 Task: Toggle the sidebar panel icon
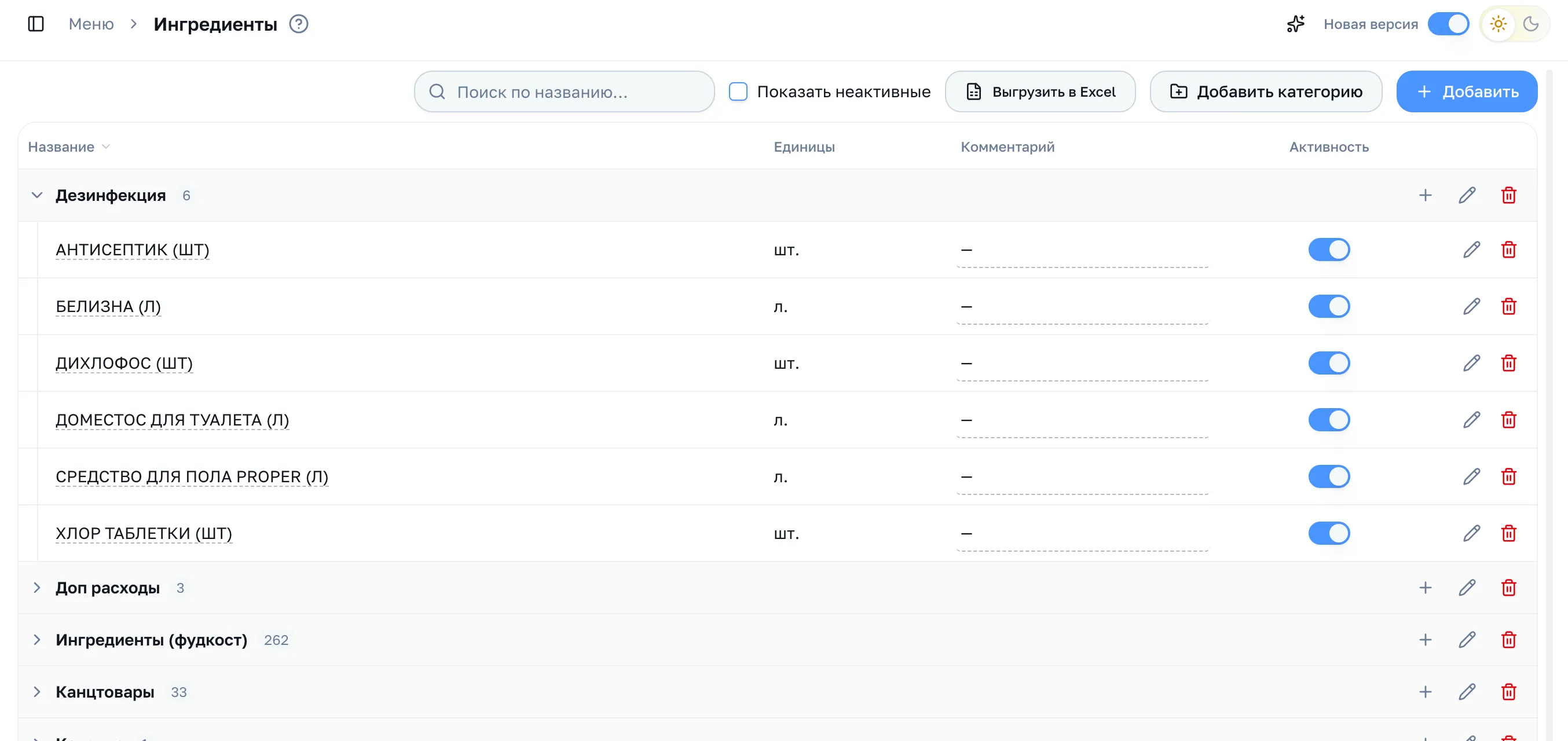tap(36, 24)
